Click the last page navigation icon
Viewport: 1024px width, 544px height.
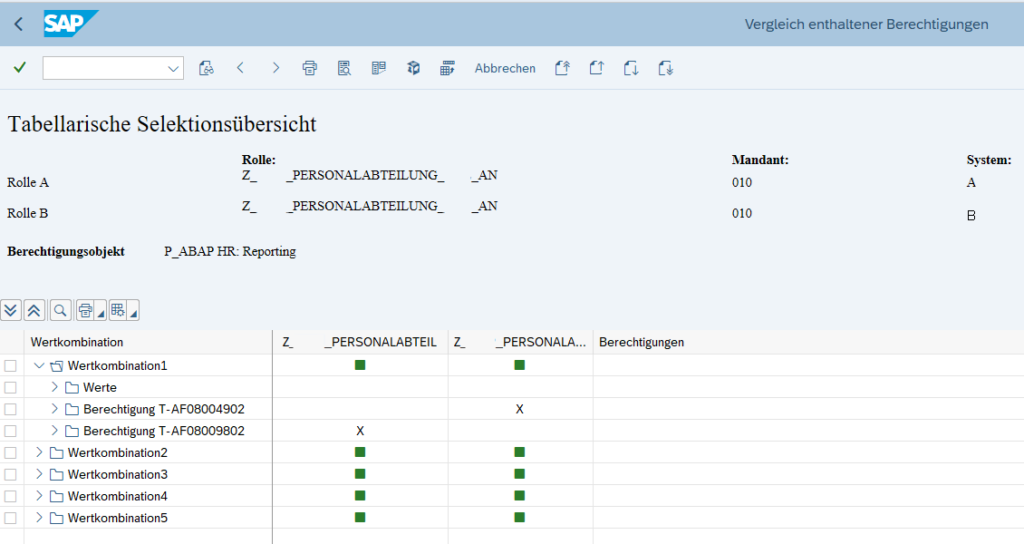(x=666, y=68)
